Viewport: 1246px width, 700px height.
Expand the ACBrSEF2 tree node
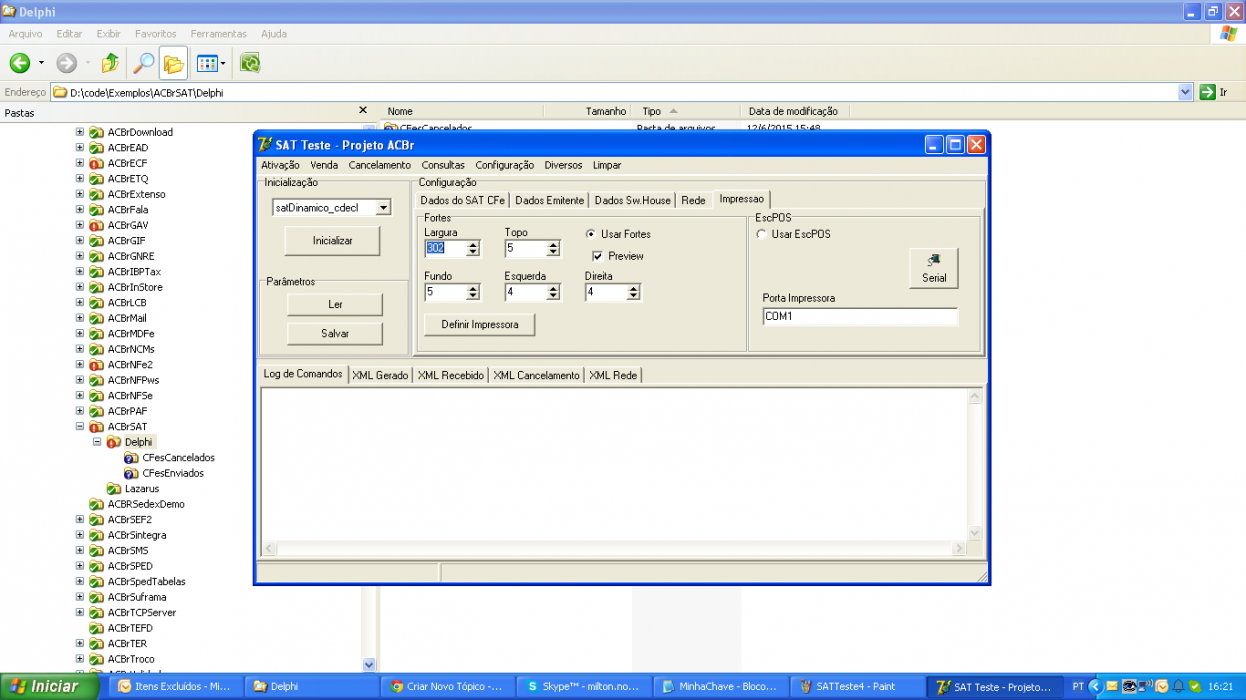pos(80,520)
